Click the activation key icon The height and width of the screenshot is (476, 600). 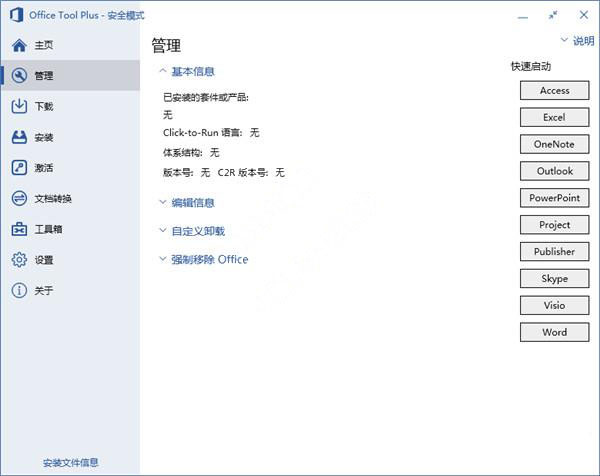pyautogui.click(x=18, y=167)
